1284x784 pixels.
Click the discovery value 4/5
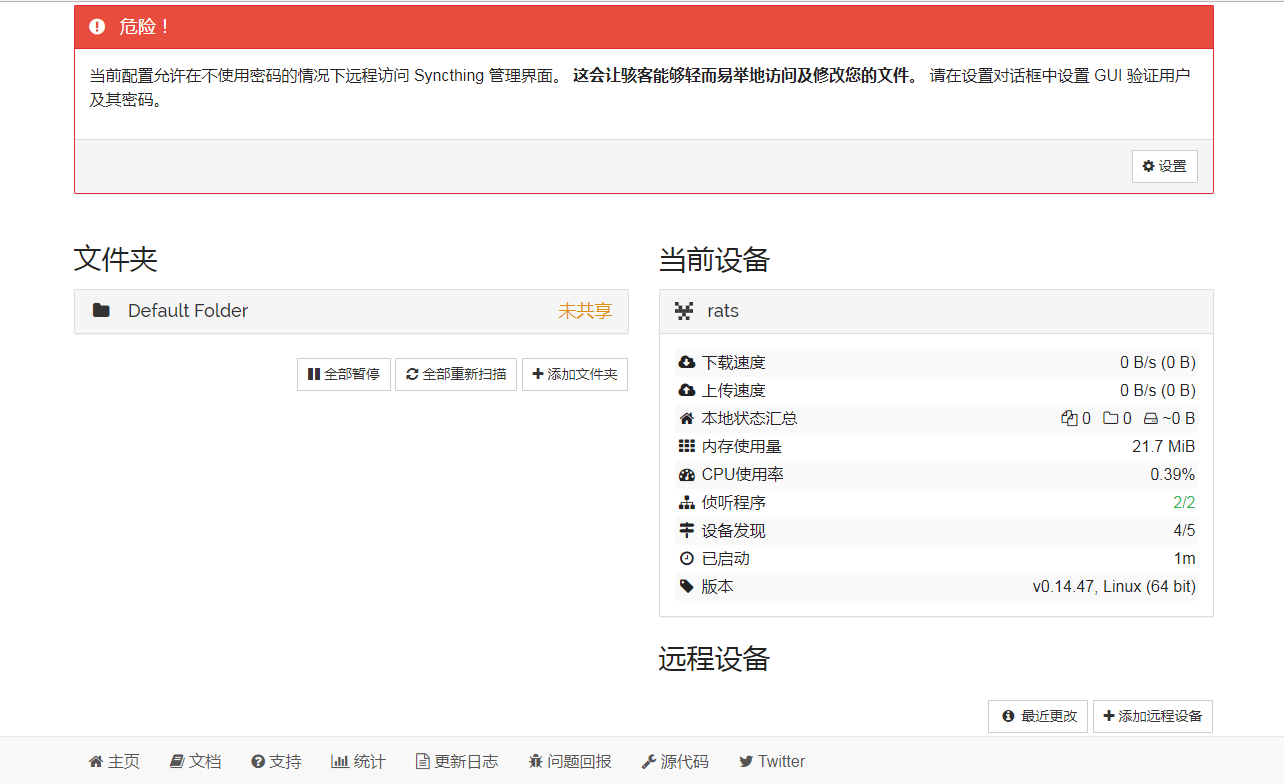pyautogui.click(x=1184, y=530)
